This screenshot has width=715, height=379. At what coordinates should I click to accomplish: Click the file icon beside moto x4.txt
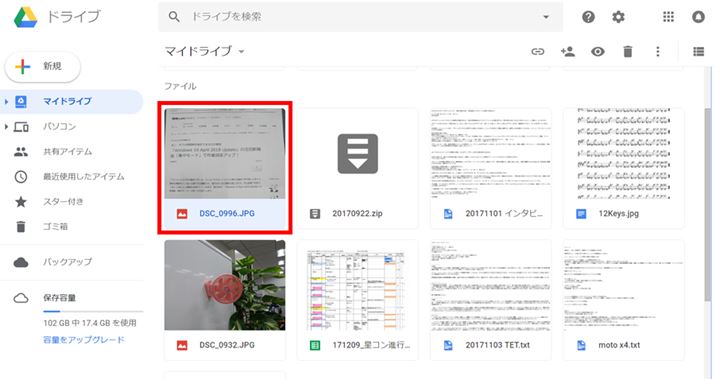click(581, 345)
